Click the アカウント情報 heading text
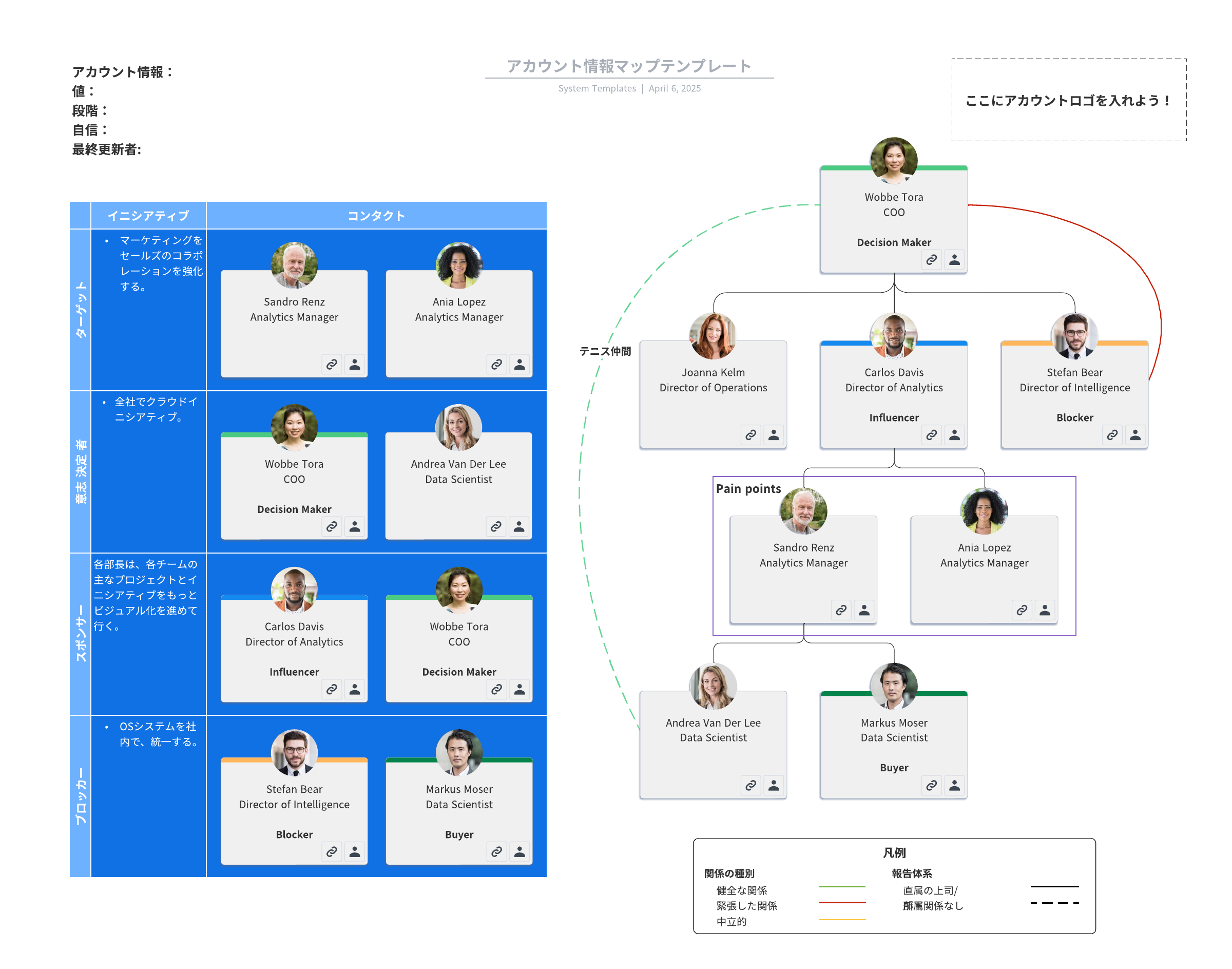Screen dimensions: 1232x969 (123, 72)
